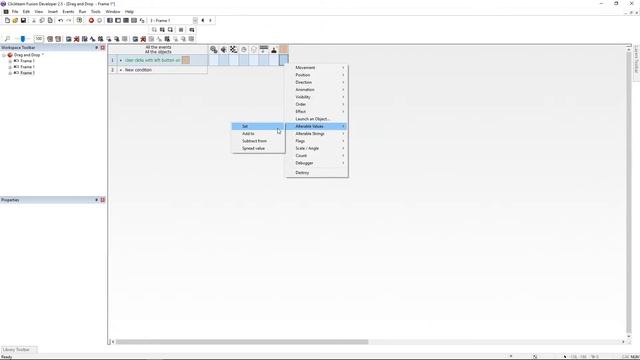
Task: Click the Storyboard controls object icon in the event header
Action: point(233,49)
